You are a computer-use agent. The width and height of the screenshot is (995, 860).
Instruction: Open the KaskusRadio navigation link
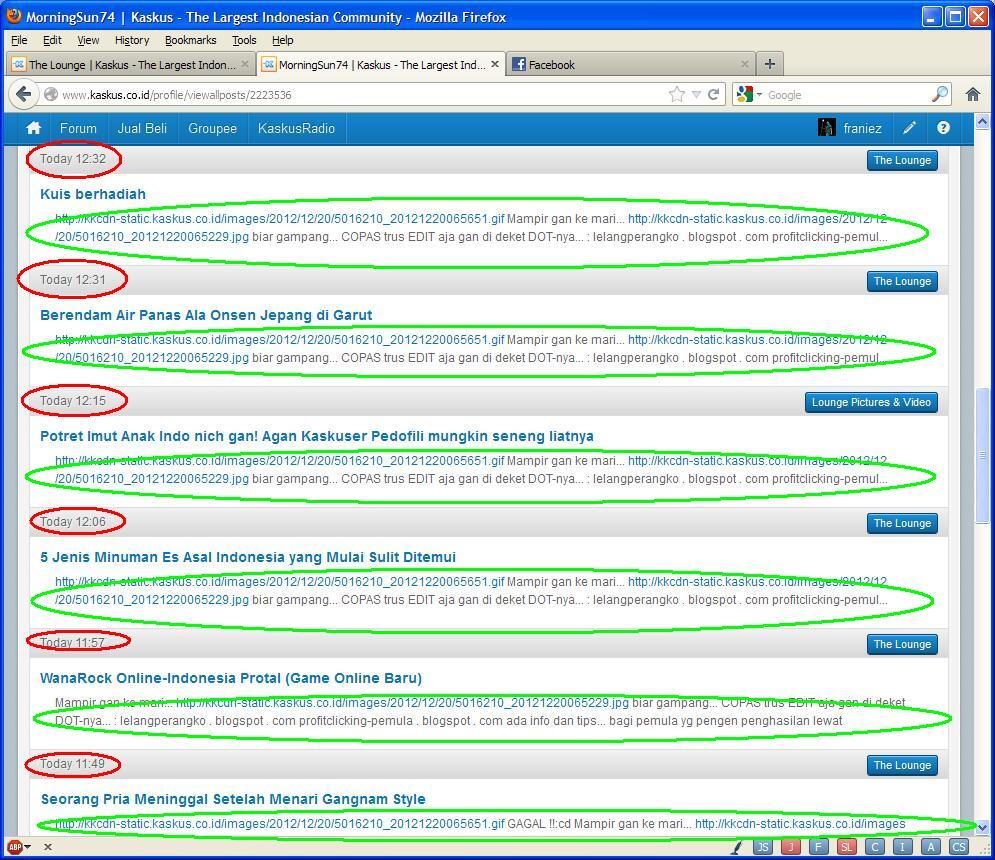click(296, 128)
